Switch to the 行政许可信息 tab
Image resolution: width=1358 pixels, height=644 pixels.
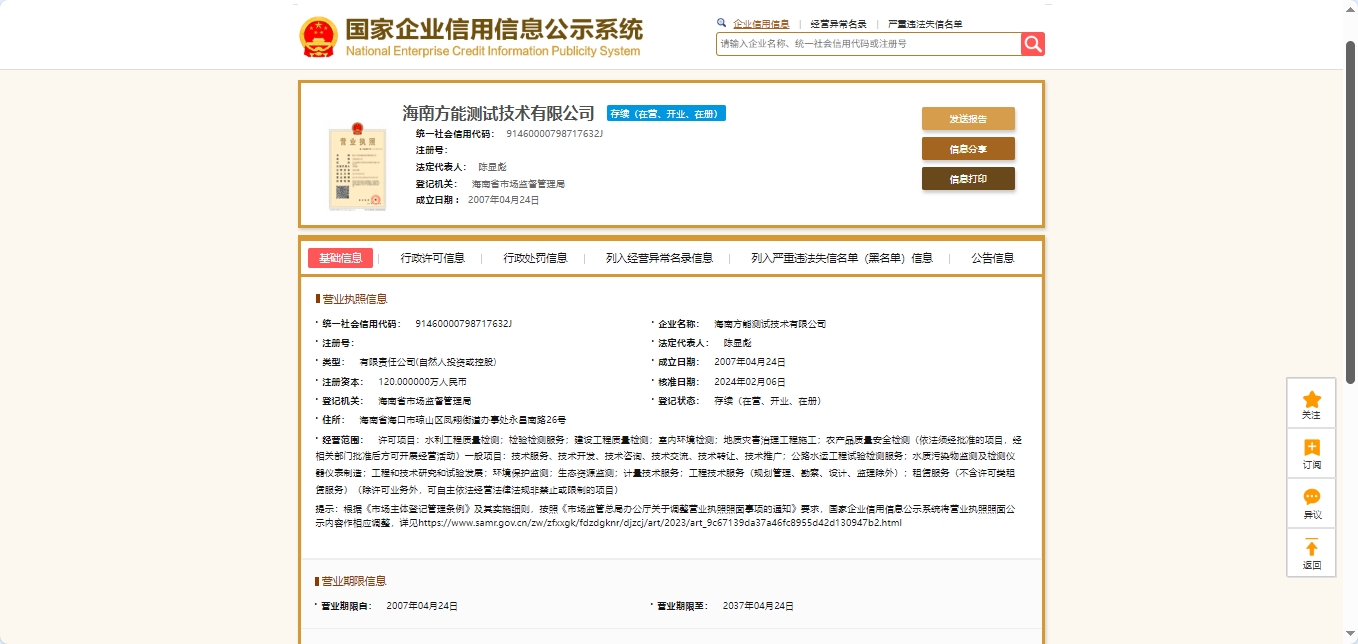[433, 258]
